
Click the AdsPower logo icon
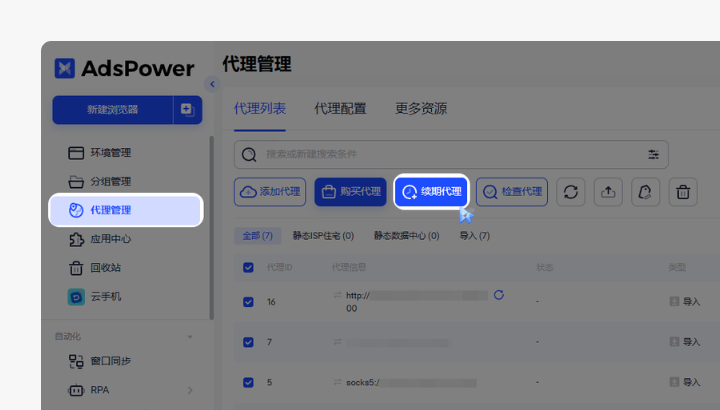click(65, 68)
